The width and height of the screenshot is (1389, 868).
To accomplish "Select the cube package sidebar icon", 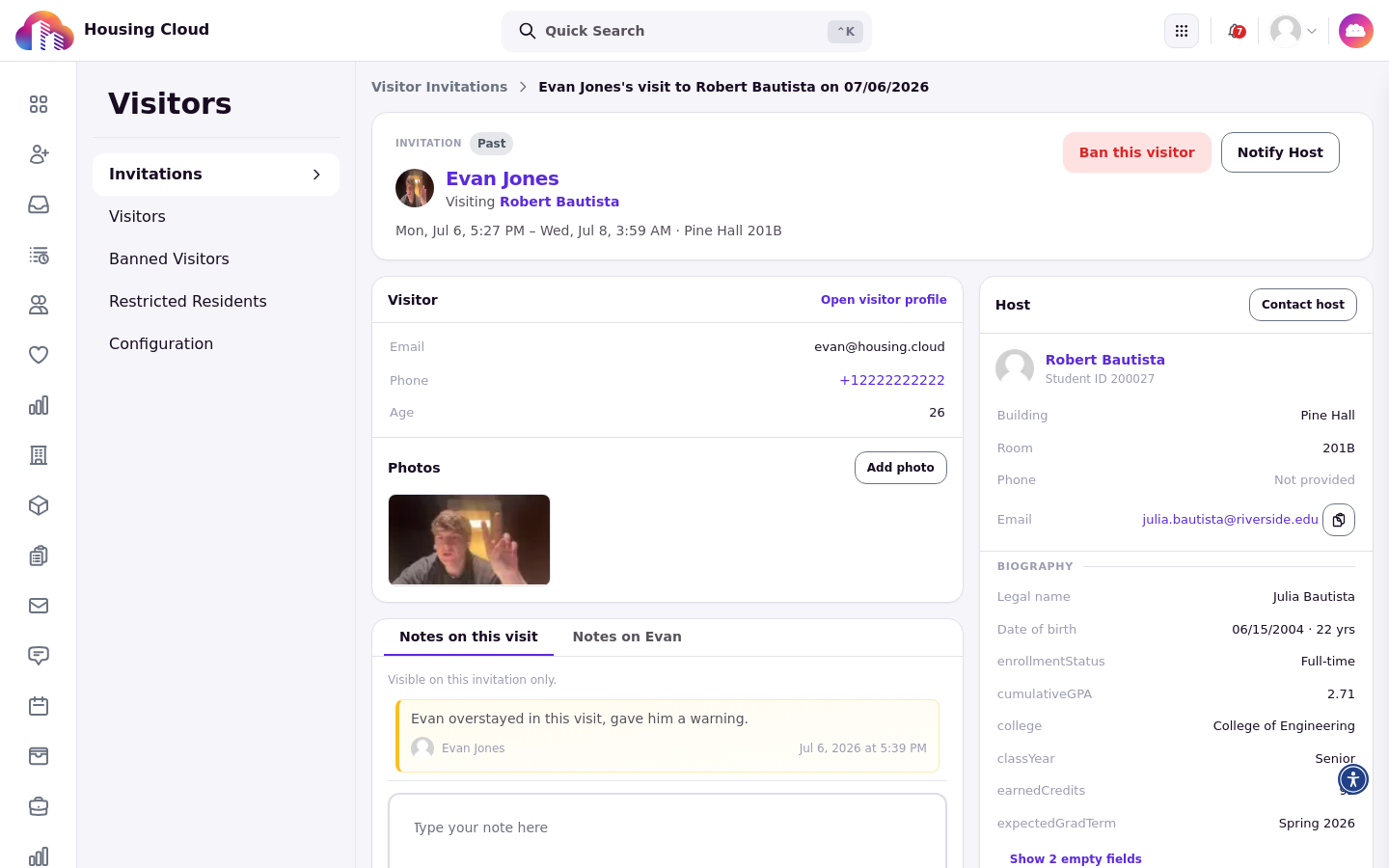I will (x=39, y=505).
